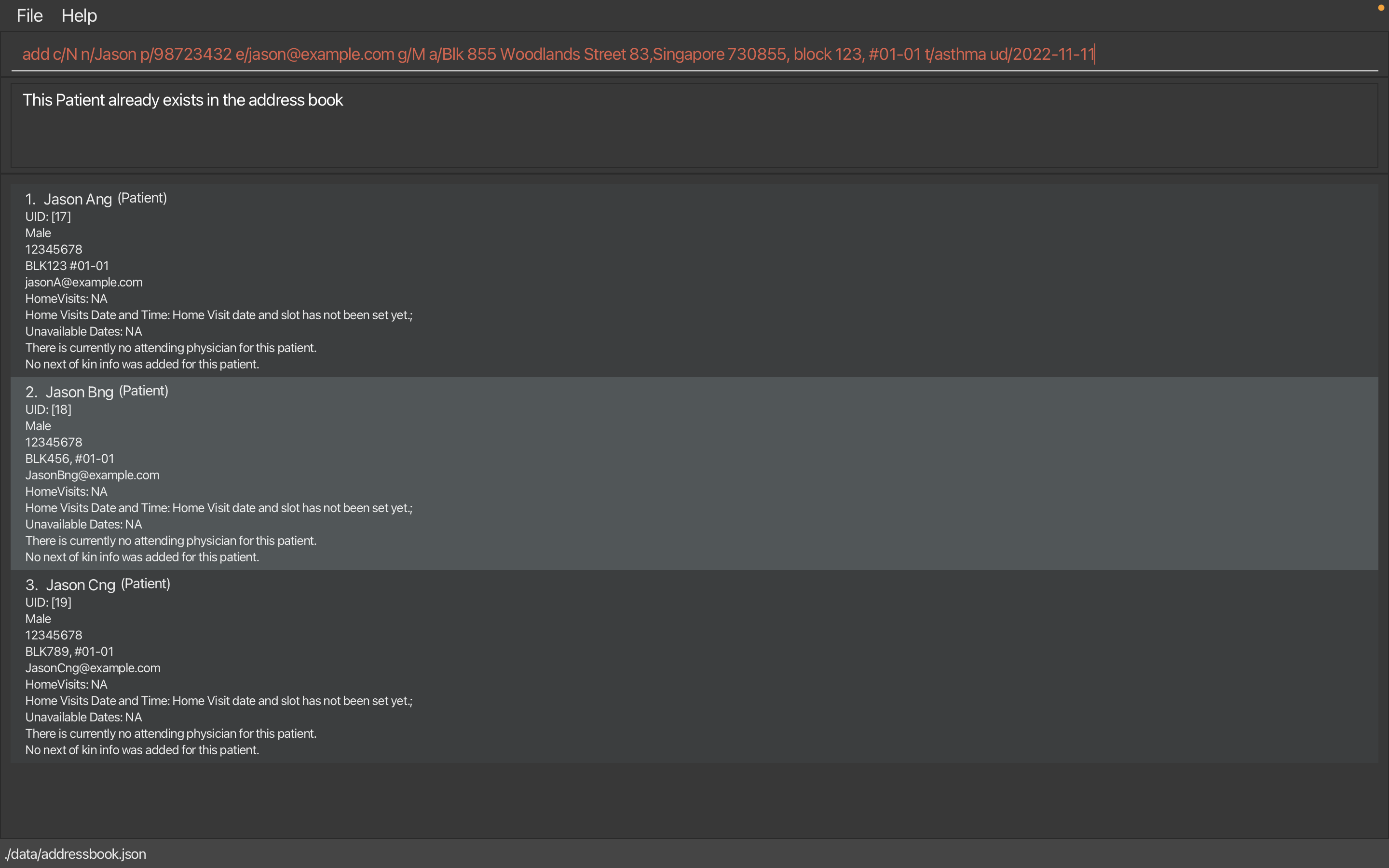This screenshot has height=868, width=1389.
Task: Click JasonCng@example.com email text
Action: [93, 668]
